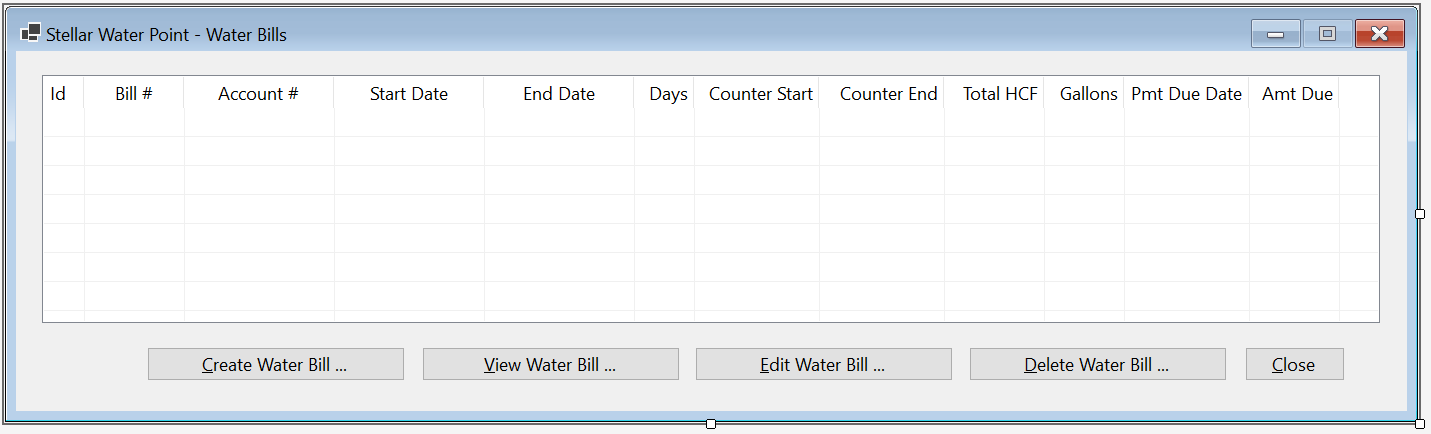
Task: Click the Close button at bottom
Action: (1295, 364)
